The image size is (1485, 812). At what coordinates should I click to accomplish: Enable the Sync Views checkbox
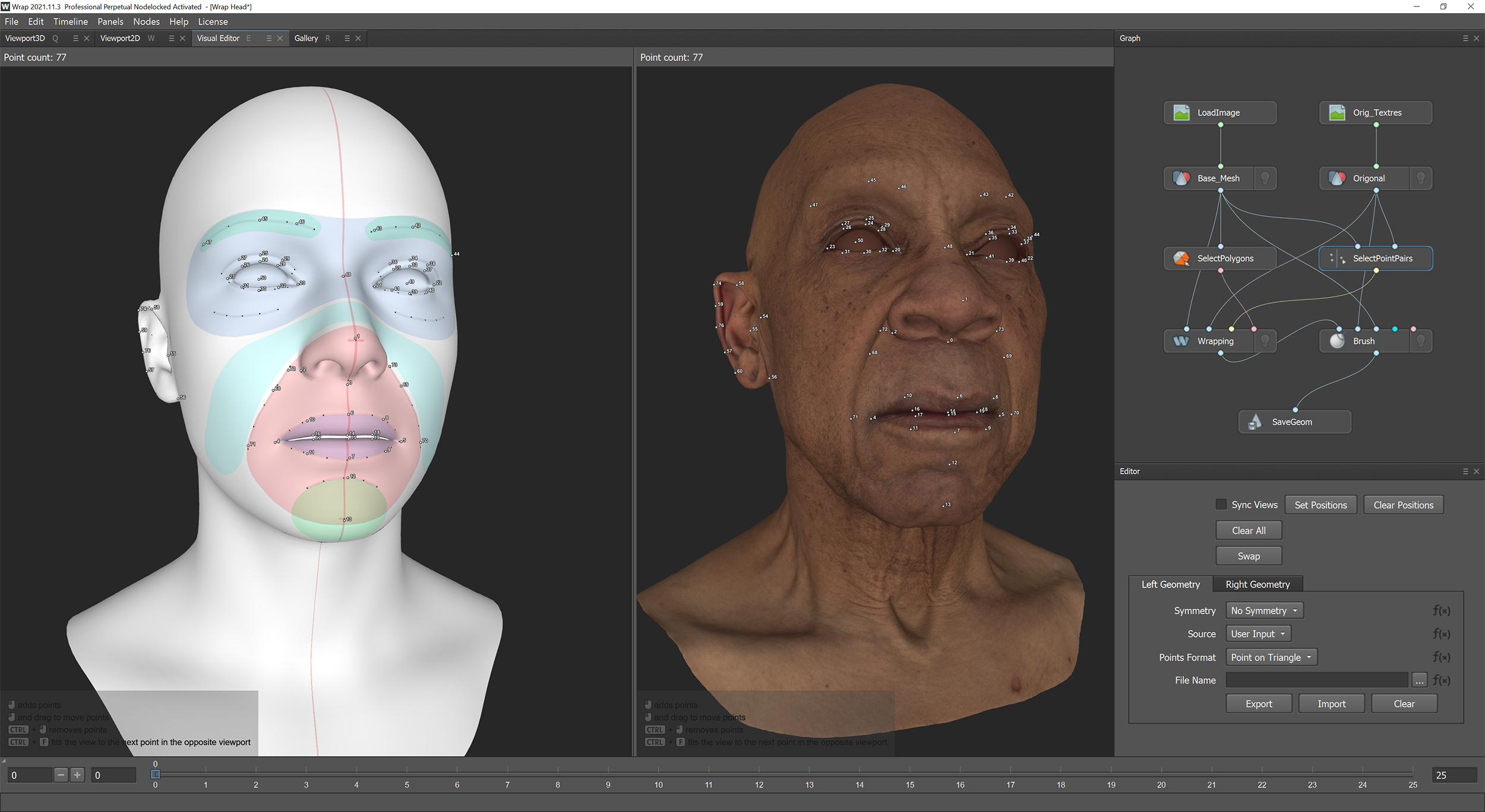(1221, 504)
